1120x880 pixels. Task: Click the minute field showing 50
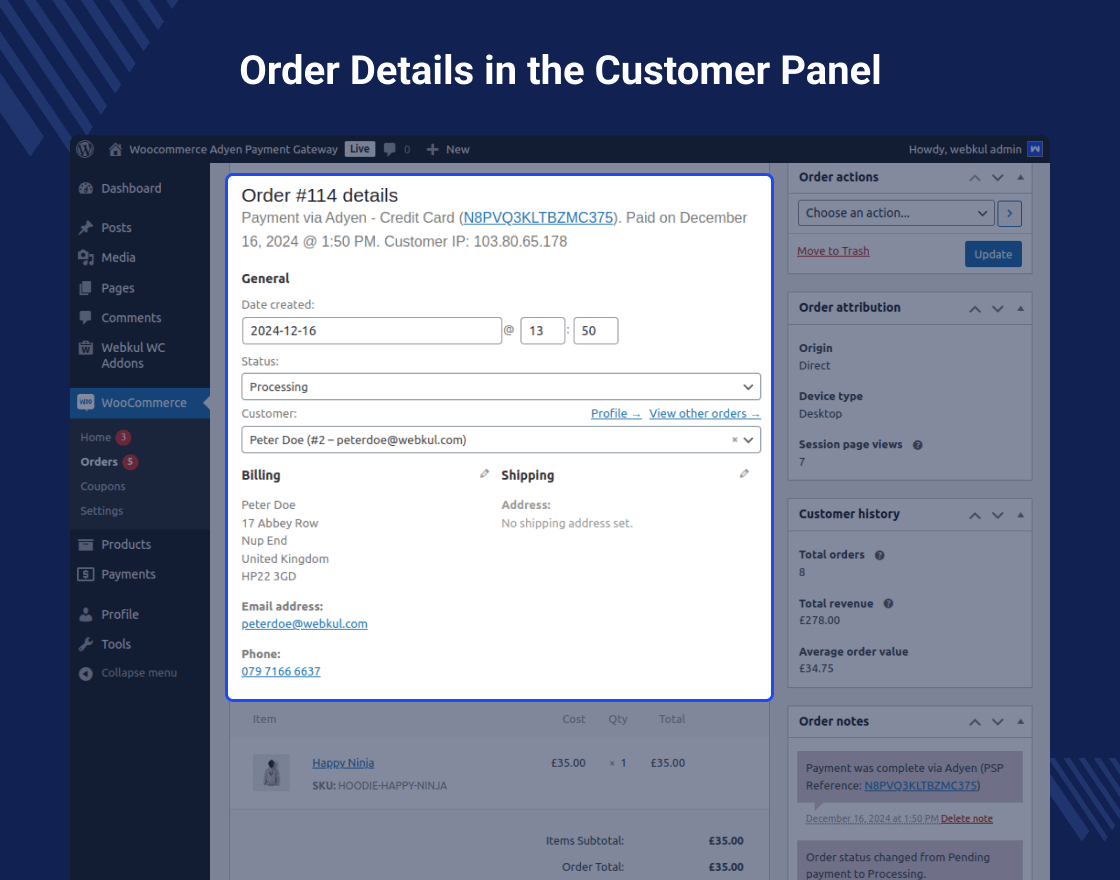pos(596,331)
